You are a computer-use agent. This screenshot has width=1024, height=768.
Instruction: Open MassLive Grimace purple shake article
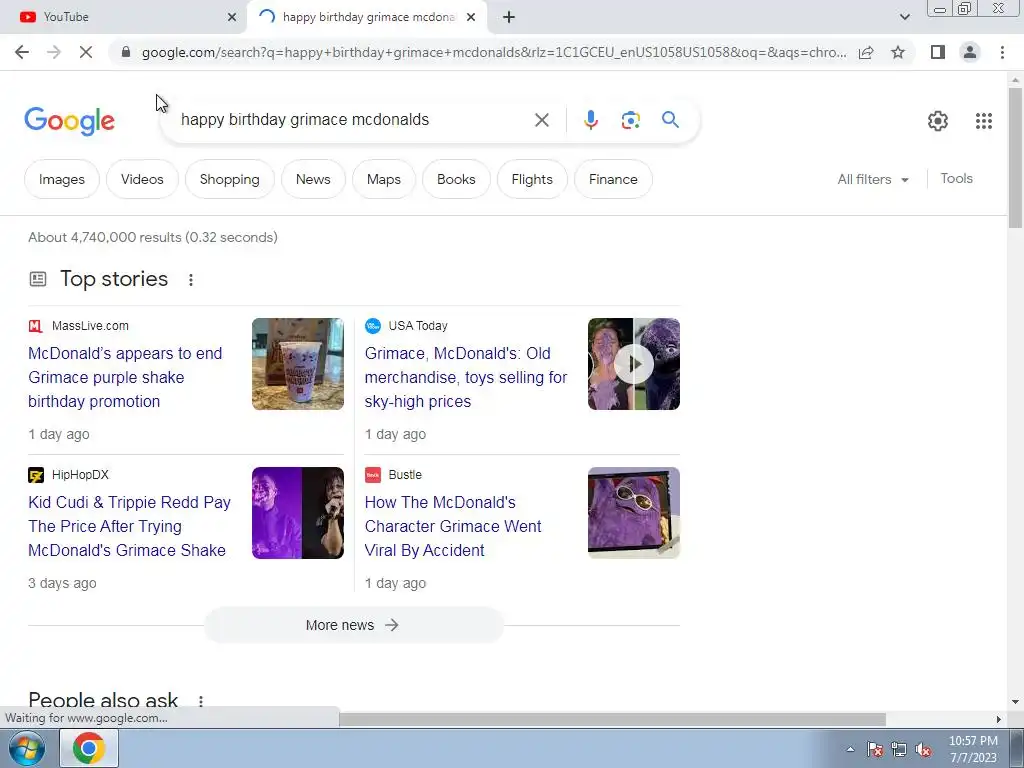125,377
